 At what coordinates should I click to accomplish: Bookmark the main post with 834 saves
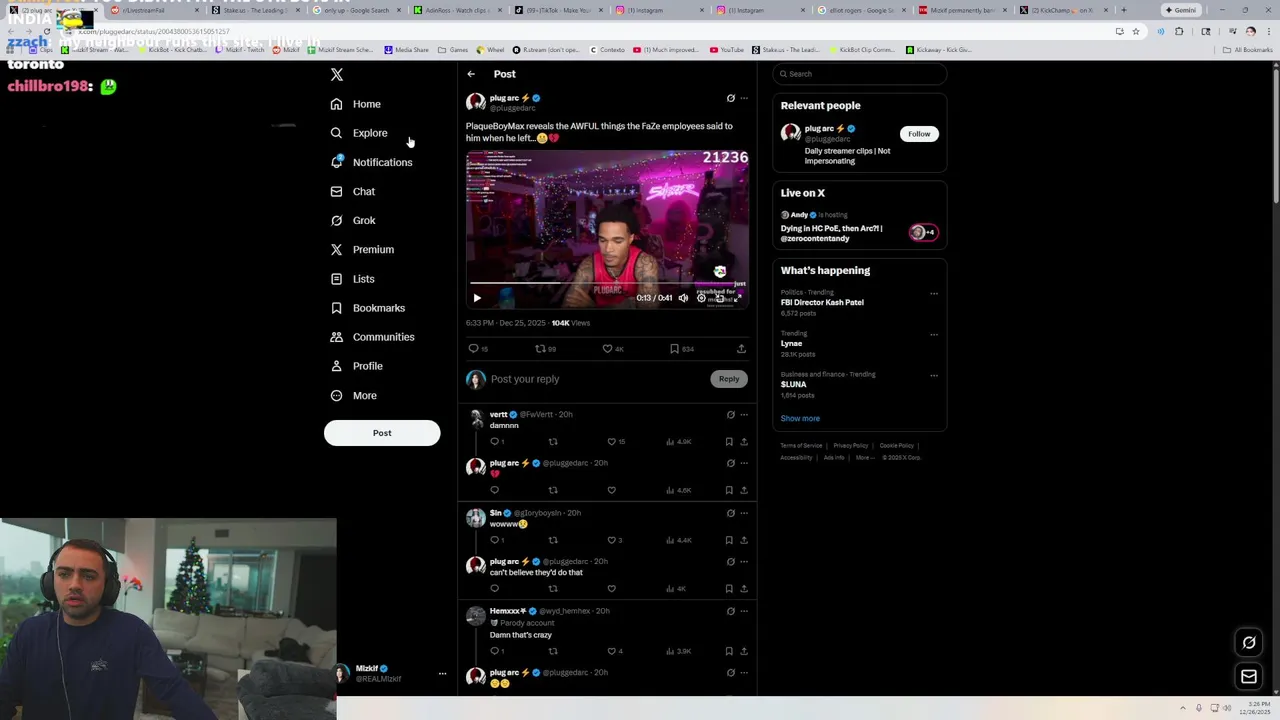coord(674,349)
